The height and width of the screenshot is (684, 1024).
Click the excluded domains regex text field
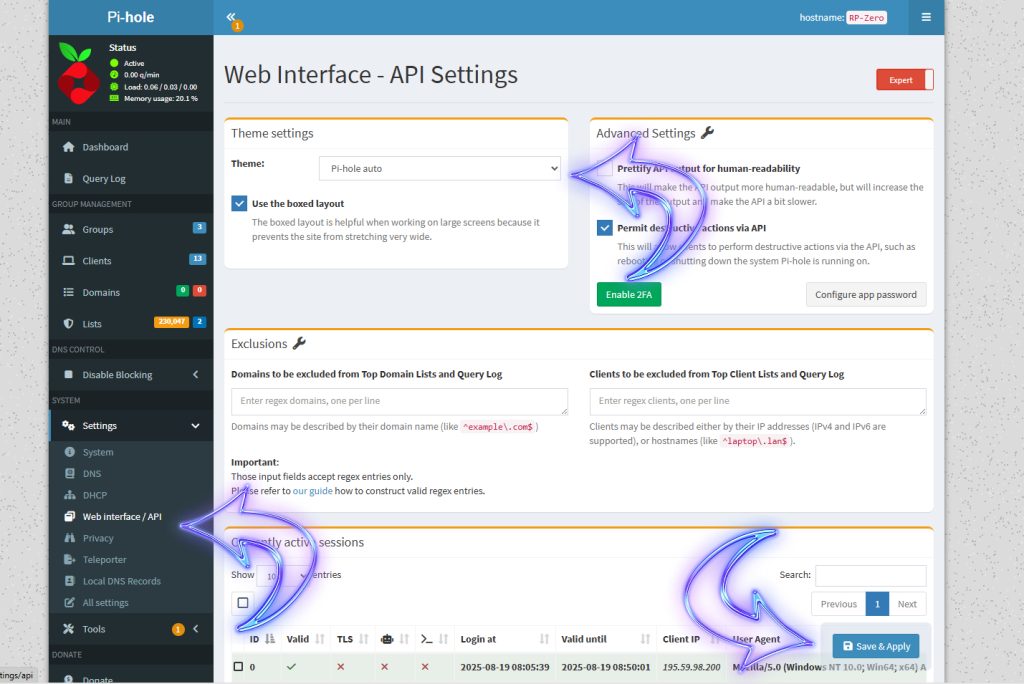pyautogui.click(x=399, y=401)
